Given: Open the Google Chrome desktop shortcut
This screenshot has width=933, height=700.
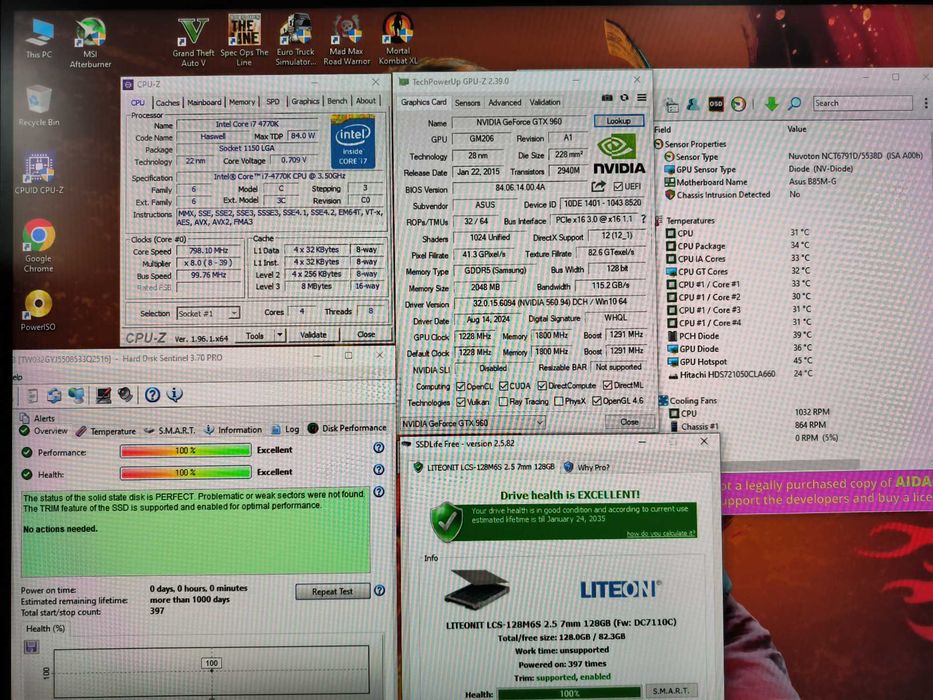Looking at the screenshot, I should pyautogui.click(x=39, y=245).
